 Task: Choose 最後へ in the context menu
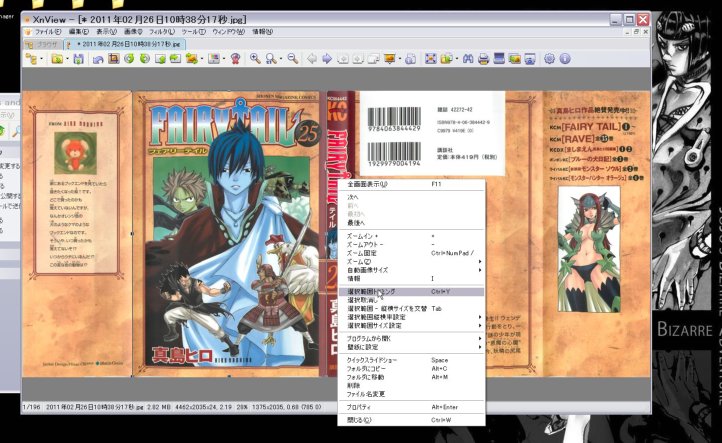411,223
